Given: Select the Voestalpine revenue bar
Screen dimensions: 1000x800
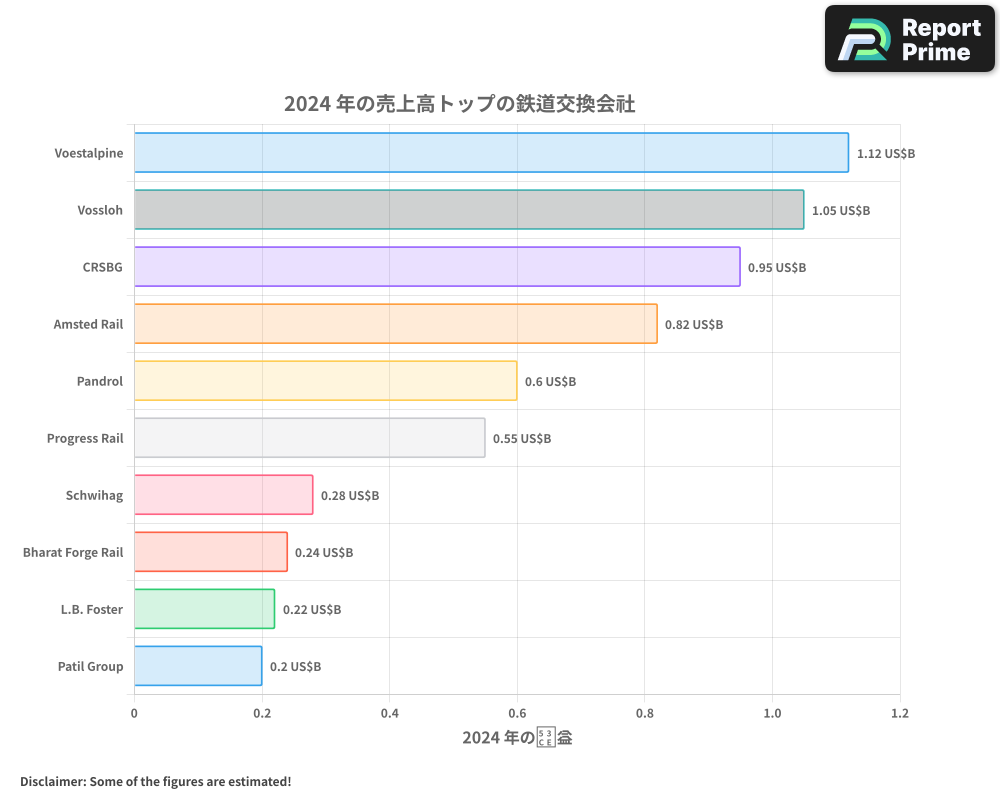Looking at the screenshot, I should click(x=490, y=153).
